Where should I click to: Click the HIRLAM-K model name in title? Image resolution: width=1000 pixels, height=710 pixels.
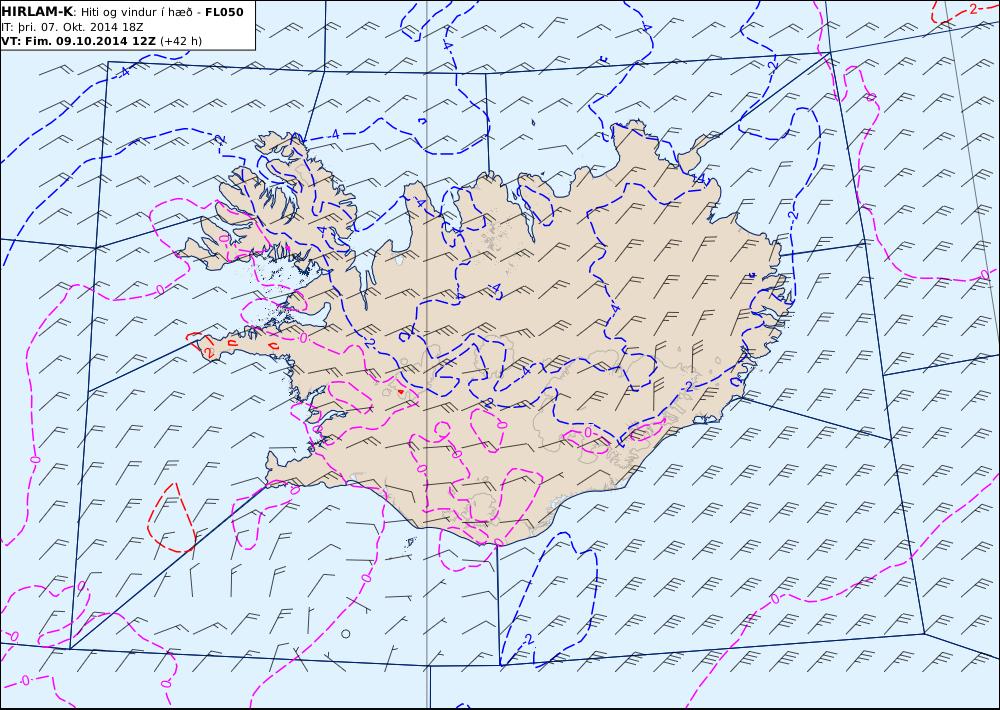(37, 12)
